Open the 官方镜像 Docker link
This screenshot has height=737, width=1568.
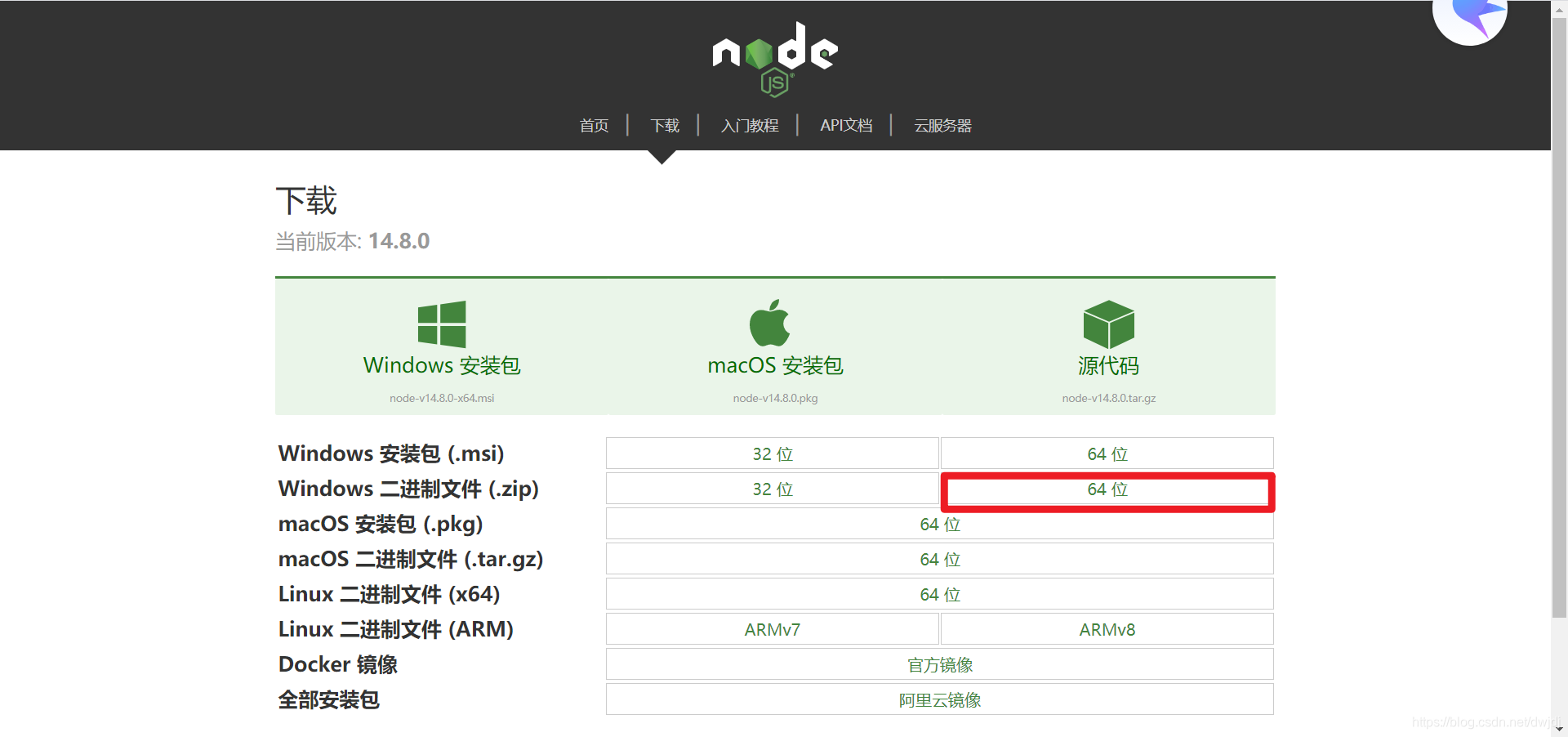(x=940, y=664)
